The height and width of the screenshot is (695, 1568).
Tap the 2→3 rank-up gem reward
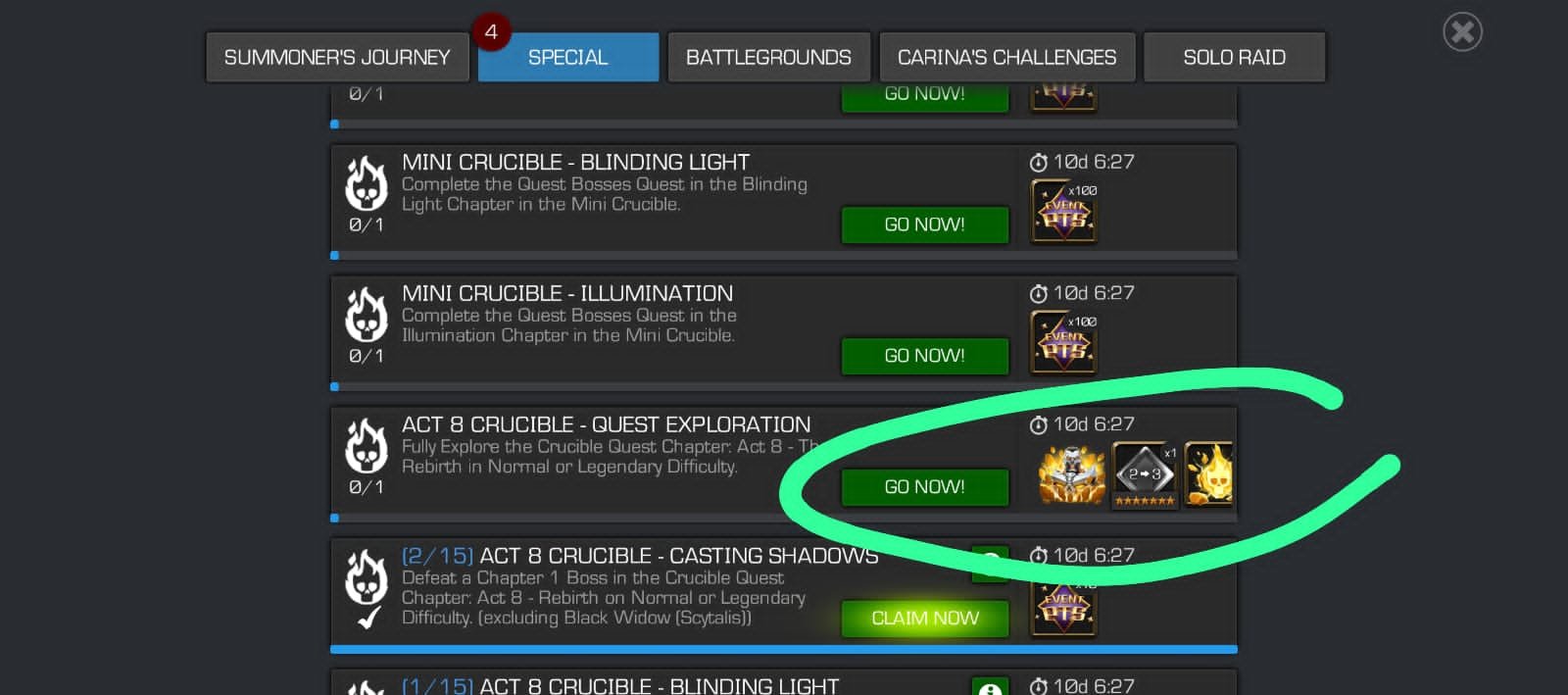pyautogui.click(x=1145, y=475)
